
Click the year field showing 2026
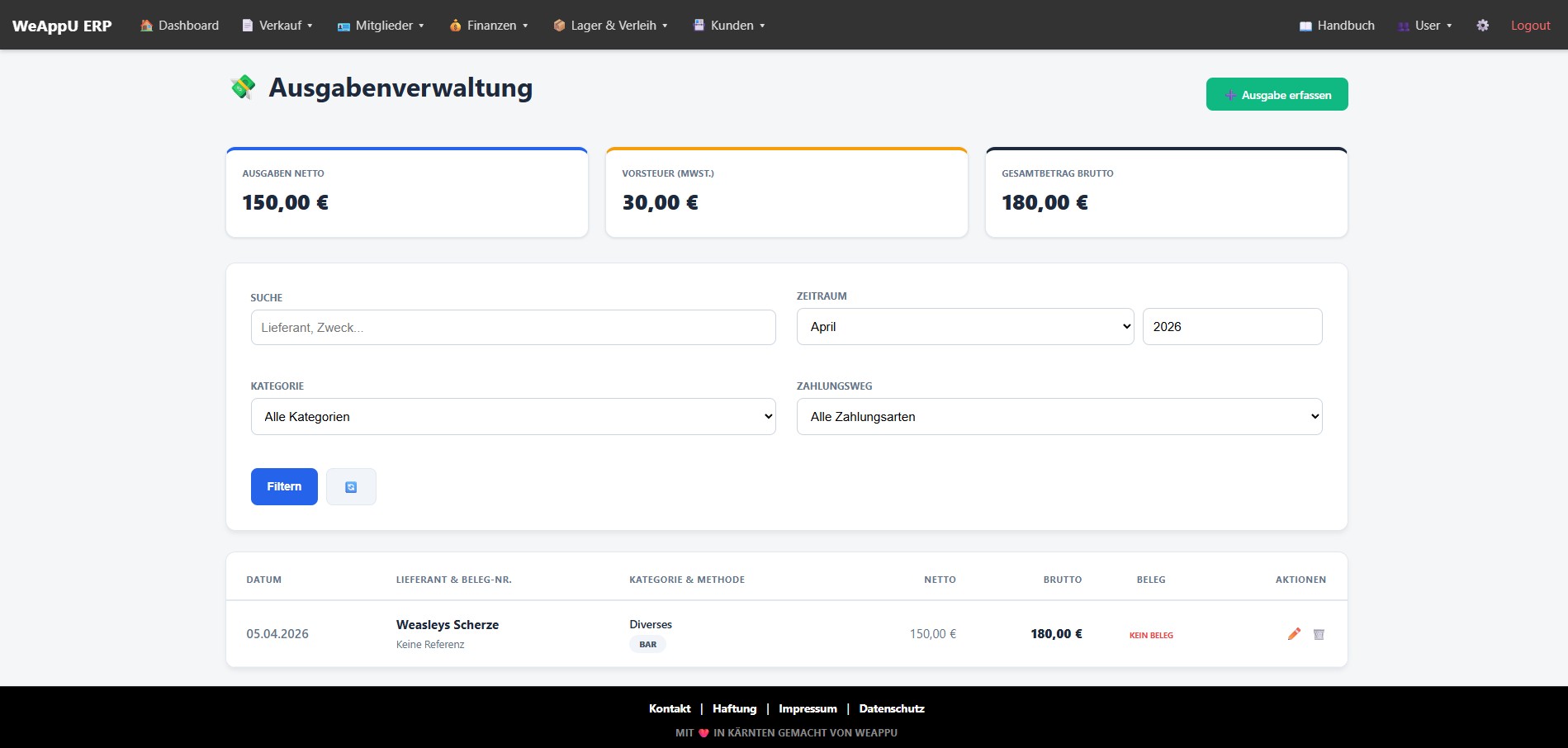pos(1232,326)
